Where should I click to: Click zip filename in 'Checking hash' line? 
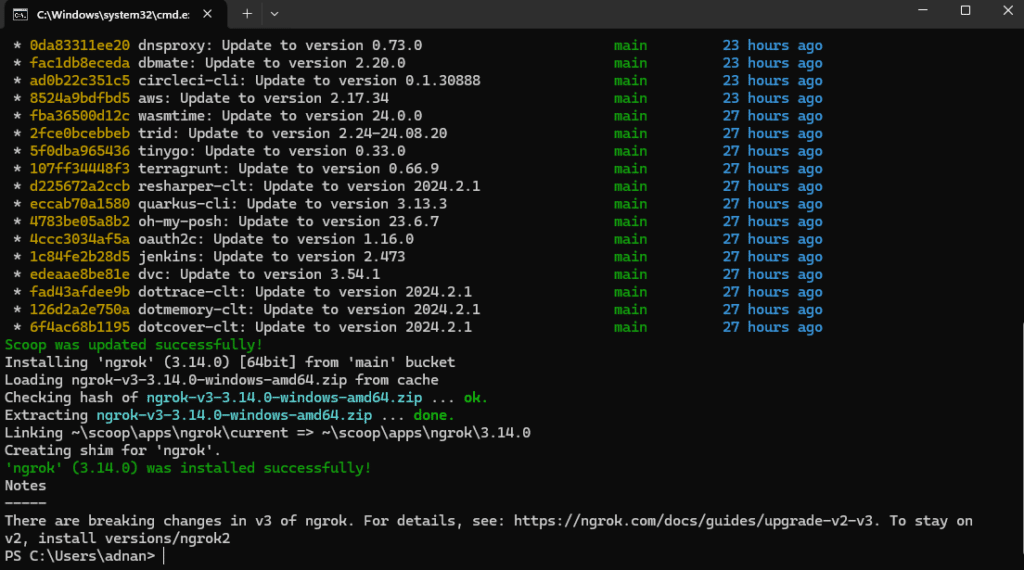[x=284, y=398]
